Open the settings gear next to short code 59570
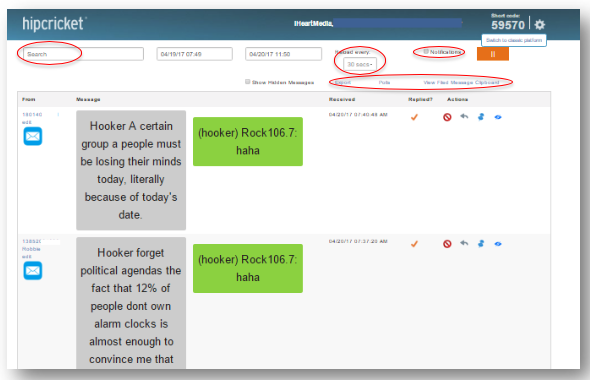This screenshot has height=380, width=590. click(540, 25)
